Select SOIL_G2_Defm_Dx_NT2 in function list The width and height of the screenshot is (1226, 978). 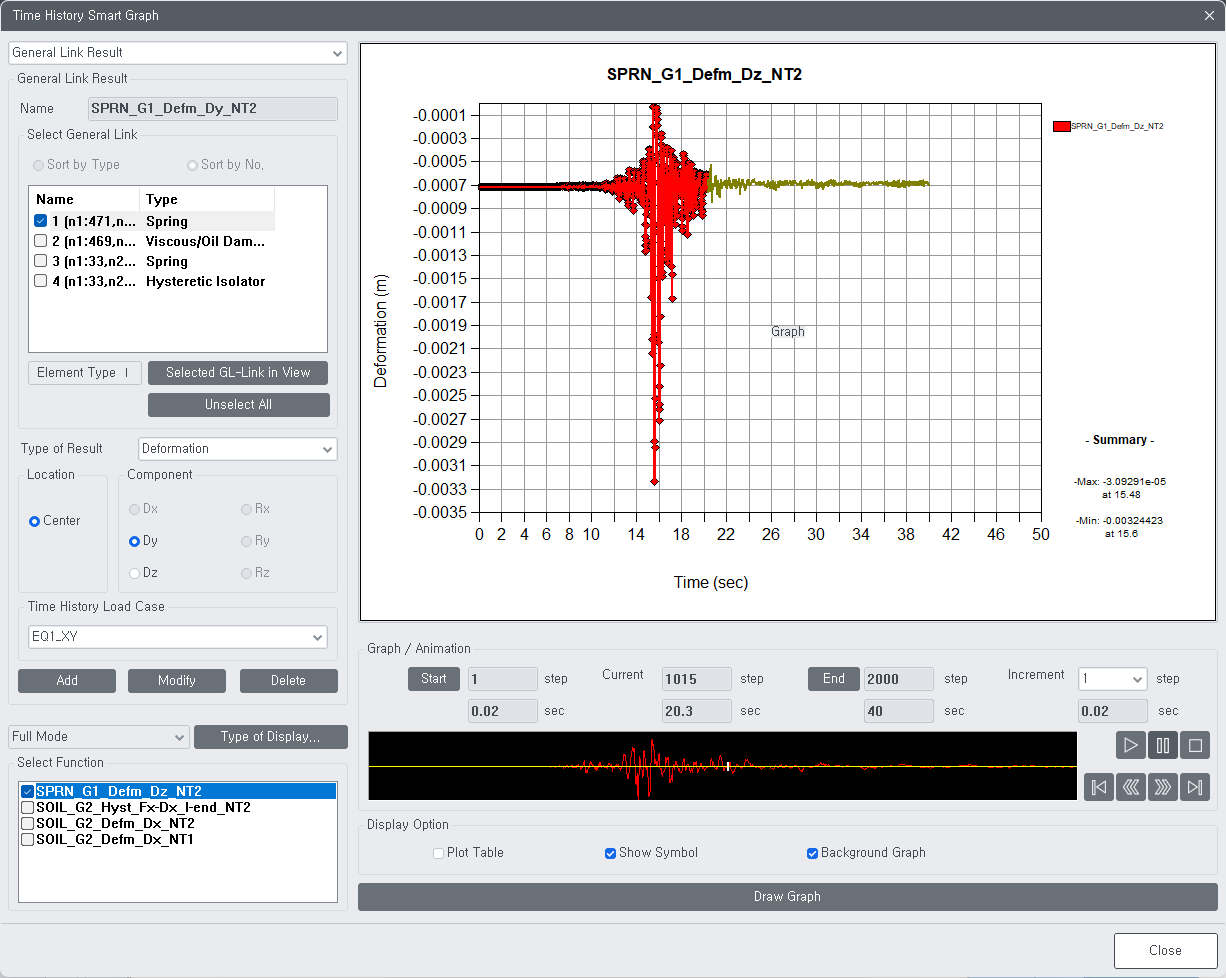tap(115, 823)
